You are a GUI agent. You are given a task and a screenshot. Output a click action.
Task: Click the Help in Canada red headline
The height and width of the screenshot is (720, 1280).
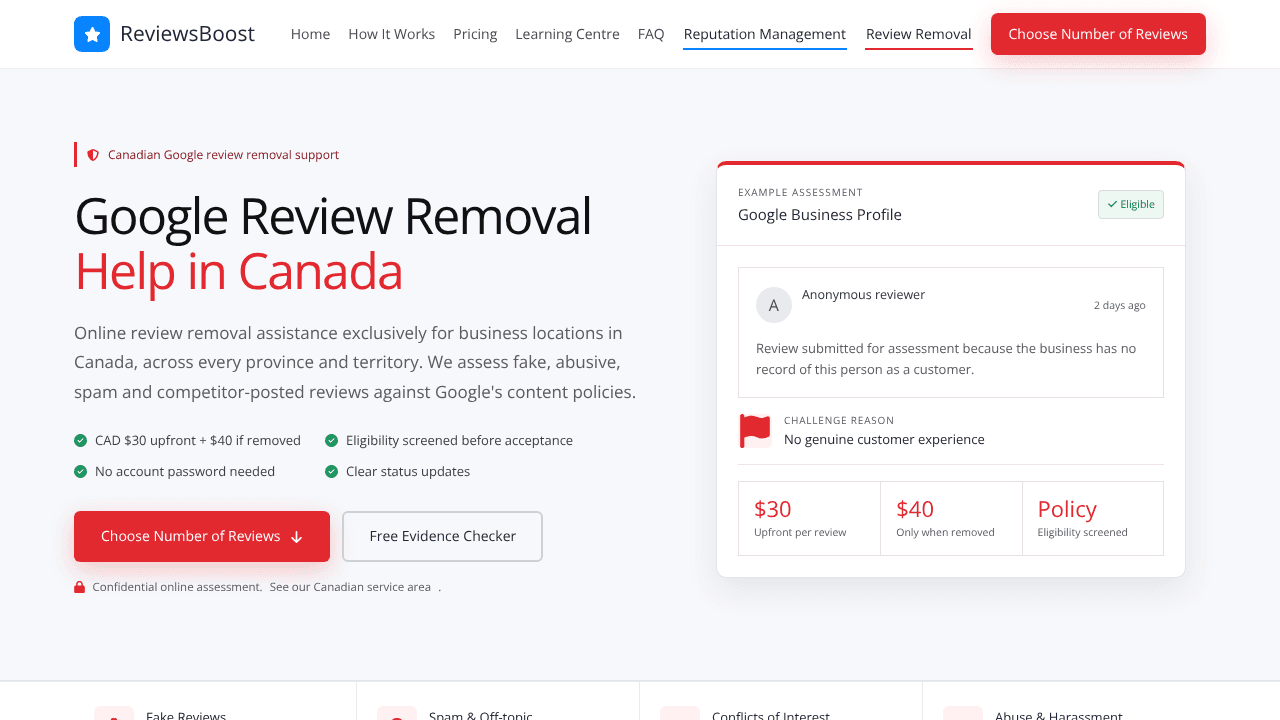(239, 272)
